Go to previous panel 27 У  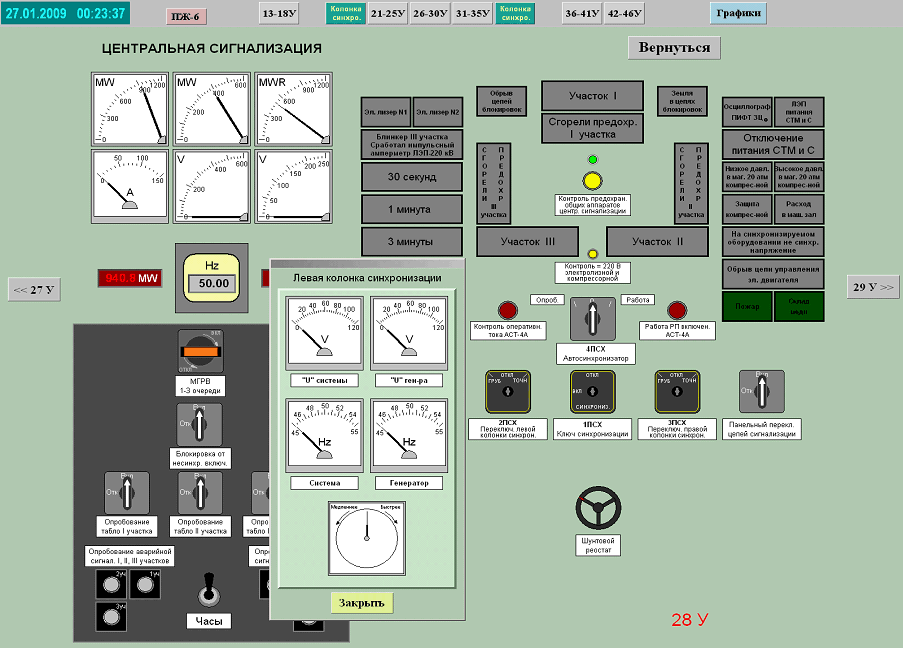(34, 290)
